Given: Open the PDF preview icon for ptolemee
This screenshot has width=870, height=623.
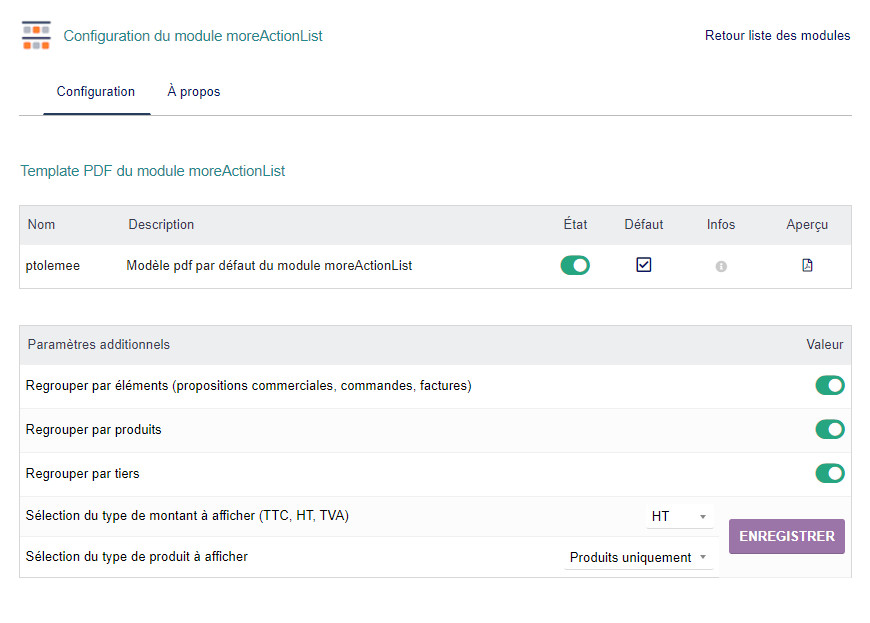Looking at the screenshot, I should point(807,266).
